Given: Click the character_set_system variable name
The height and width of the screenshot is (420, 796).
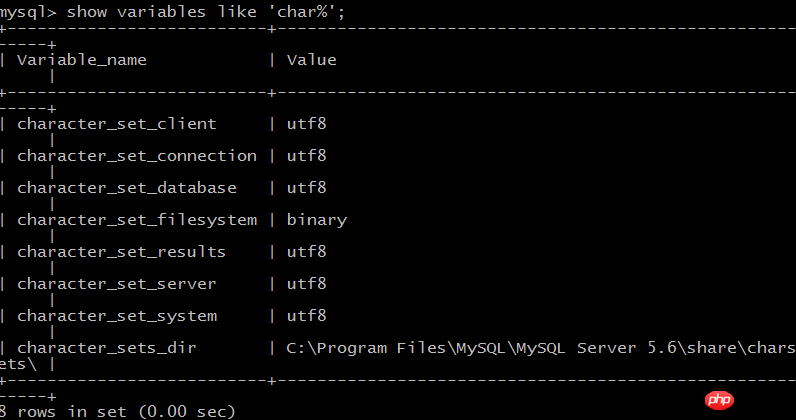Looking at the screenshot, I should [116, 316].
